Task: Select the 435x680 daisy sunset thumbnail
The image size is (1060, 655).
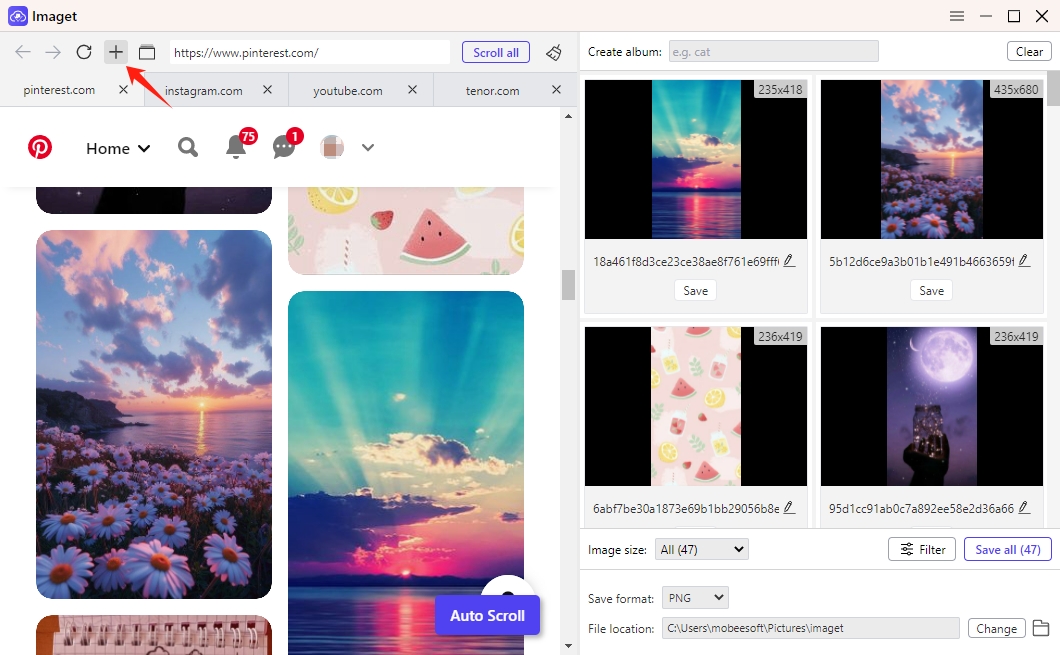Action: (x=932, y=160)
